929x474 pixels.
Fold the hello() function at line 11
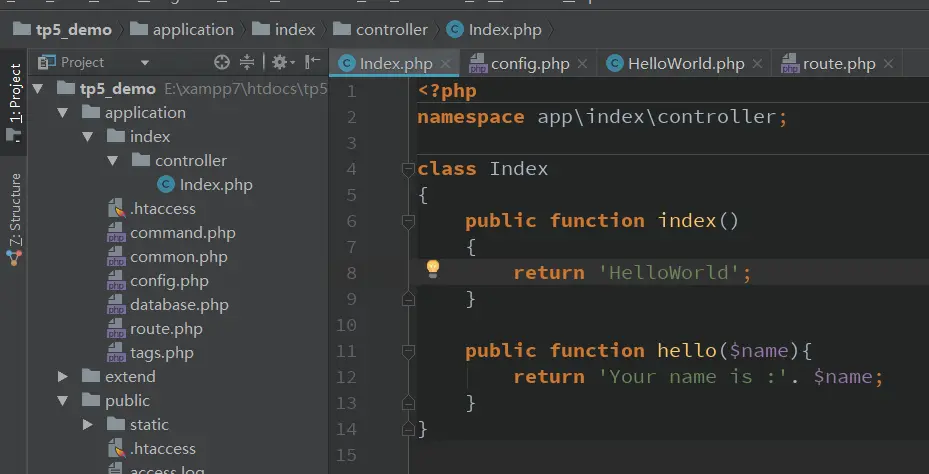[x=408, y=352]
